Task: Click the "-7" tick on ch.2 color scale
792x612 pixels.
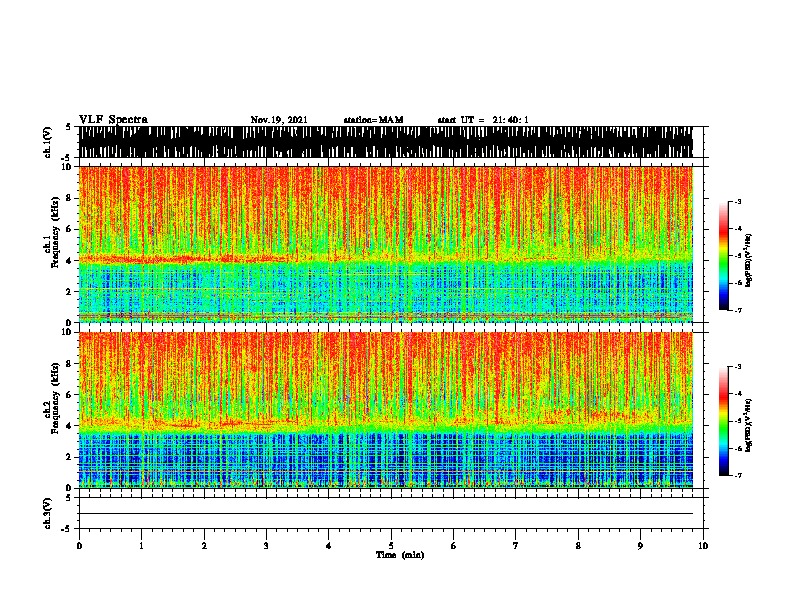Action: coord(737,475)
